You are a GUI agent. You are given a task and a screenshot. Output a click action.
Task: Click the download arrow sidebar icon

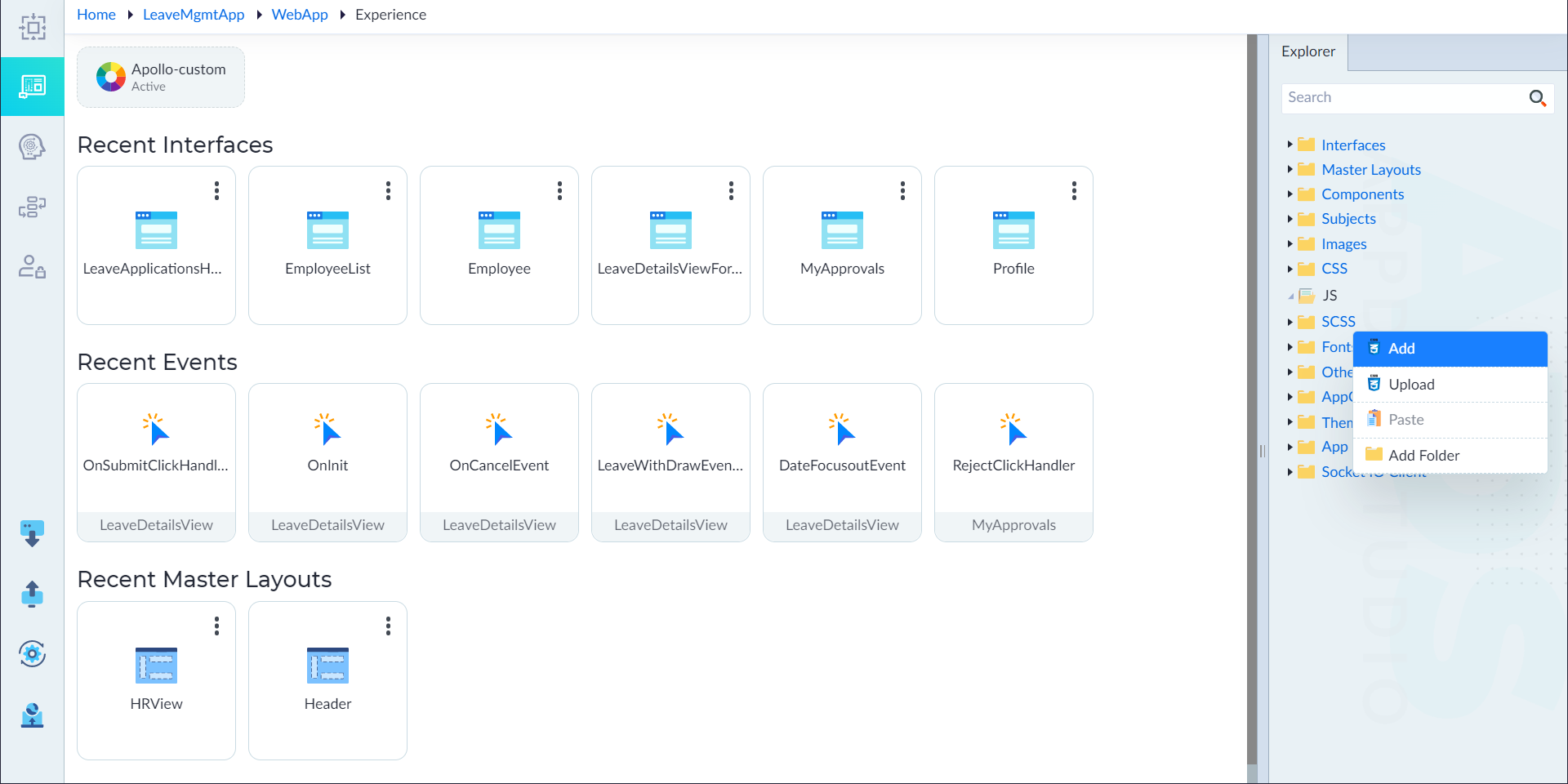click(x=32, y=534)
